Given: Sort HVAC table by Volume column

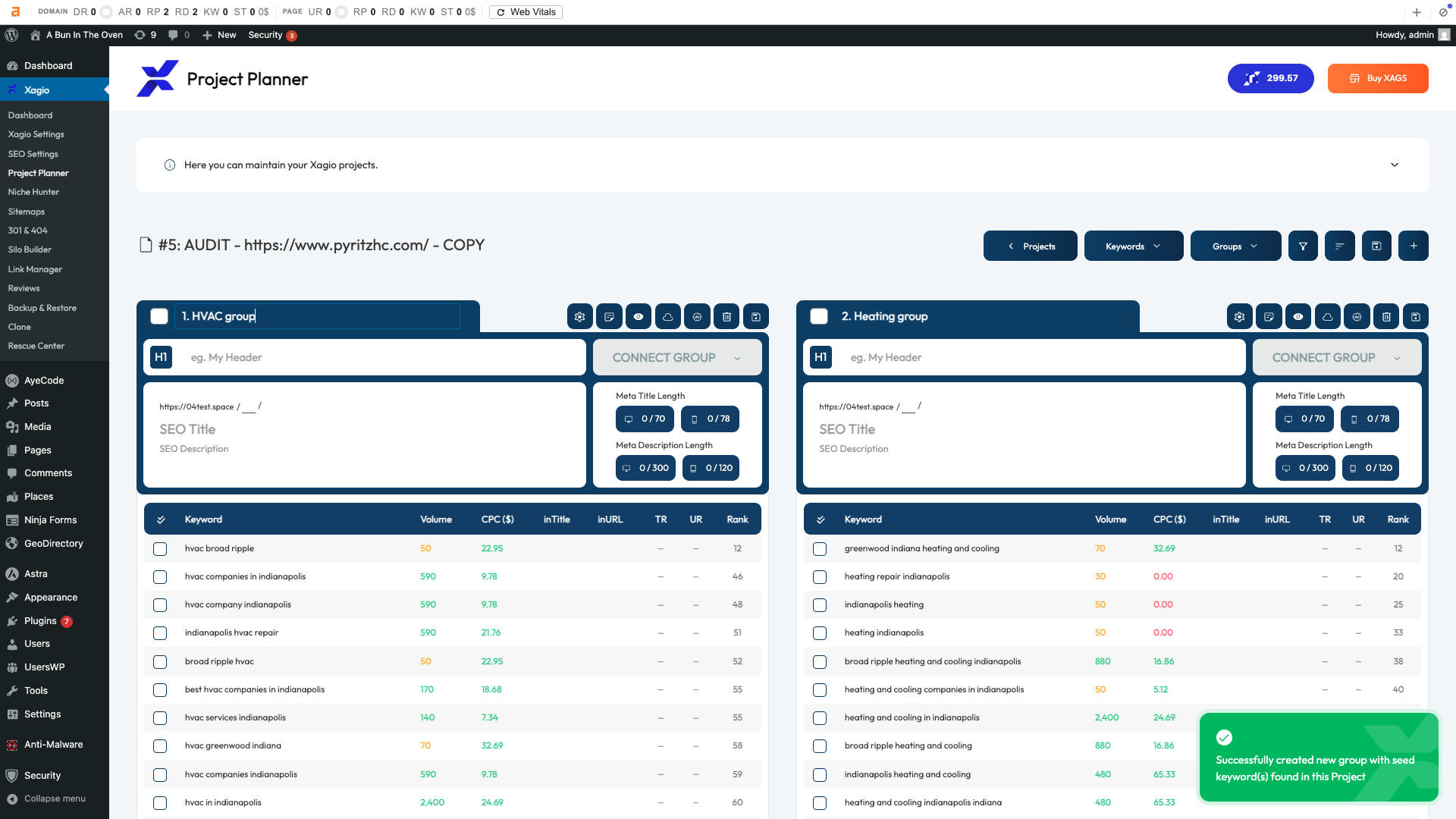Looking at the screenshot, I should (436, 519).
